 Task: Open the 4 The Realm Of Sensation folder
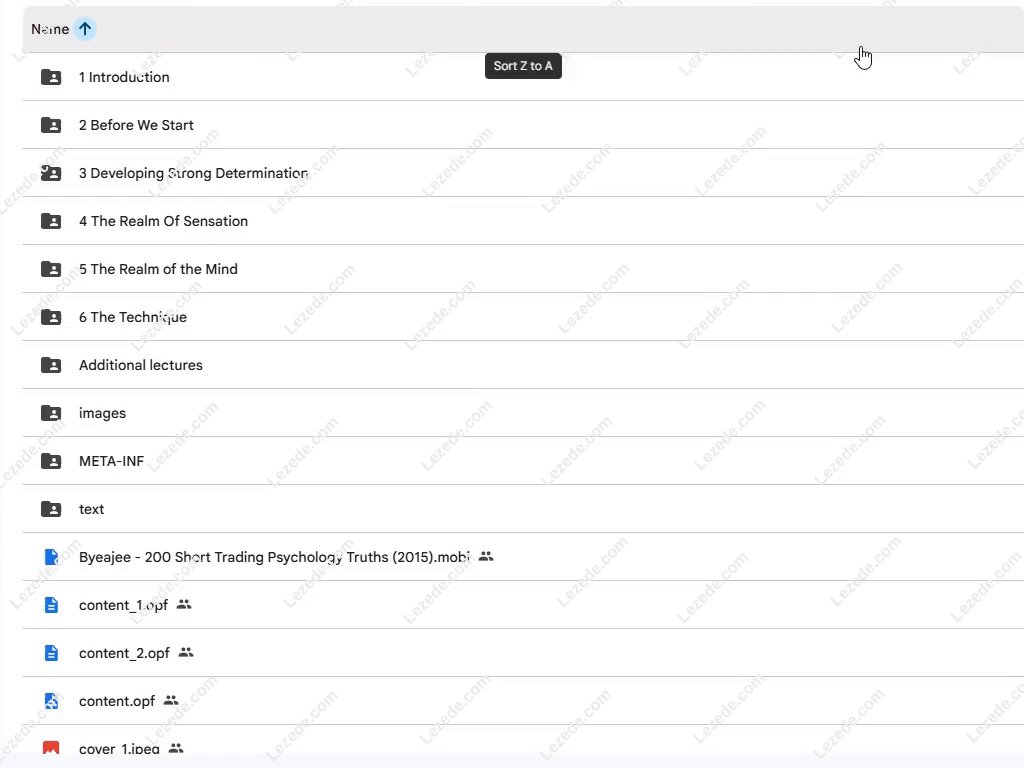163,221
